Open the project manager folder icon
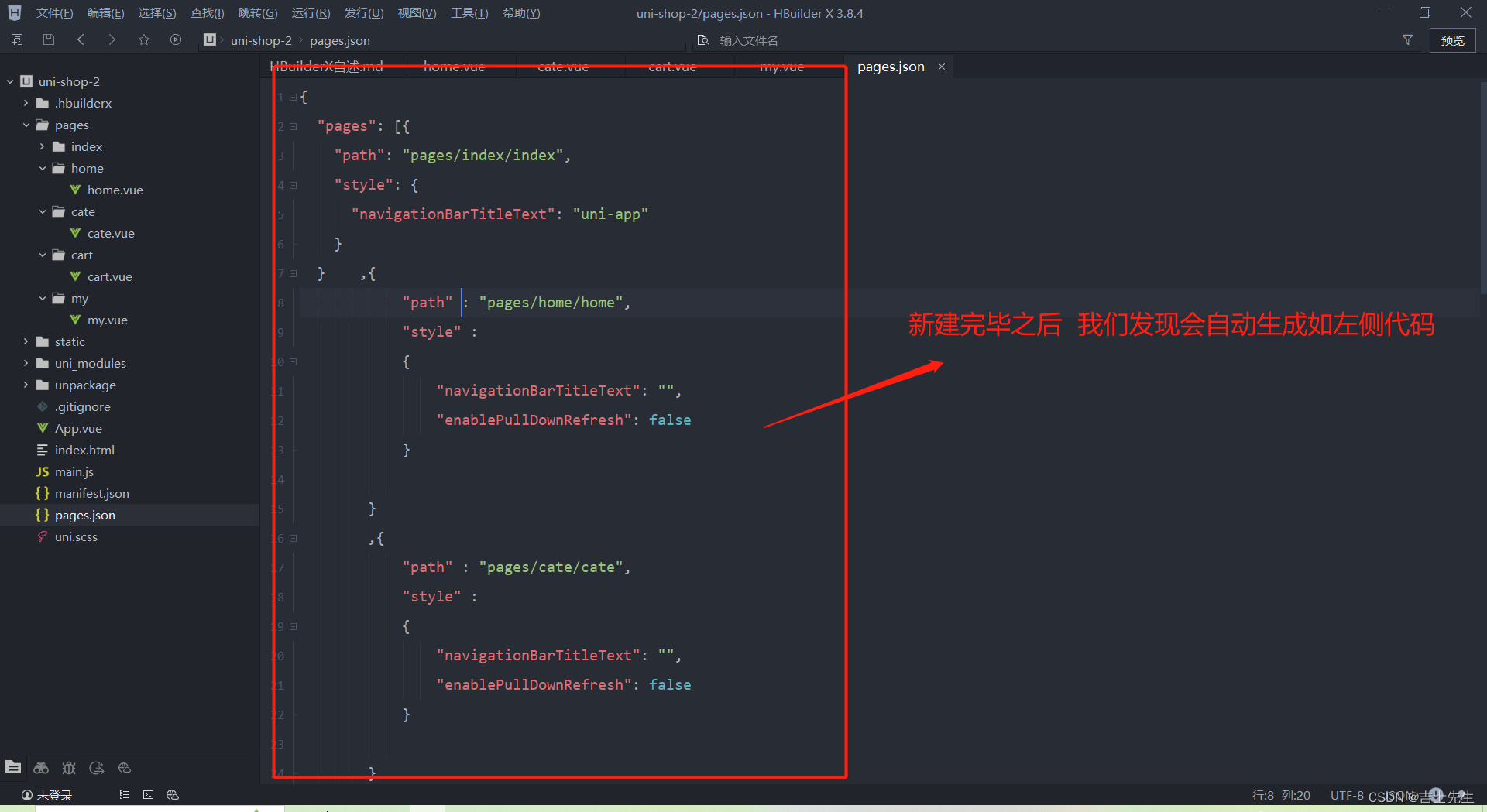 (x=13, y=767)
